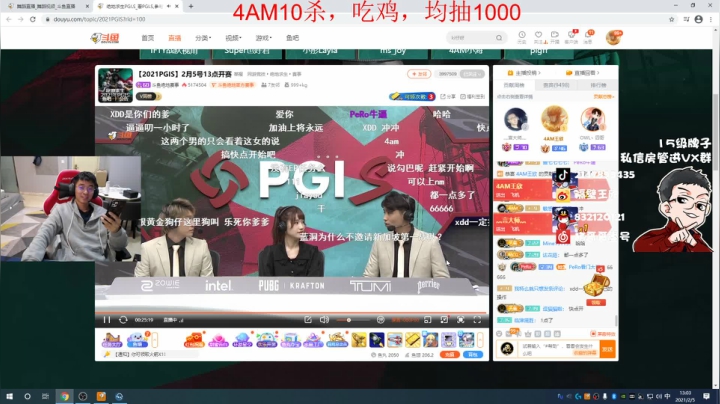Click the room cover thumbnail
Viewport: 720px width, 404px height.
[115, 85]
